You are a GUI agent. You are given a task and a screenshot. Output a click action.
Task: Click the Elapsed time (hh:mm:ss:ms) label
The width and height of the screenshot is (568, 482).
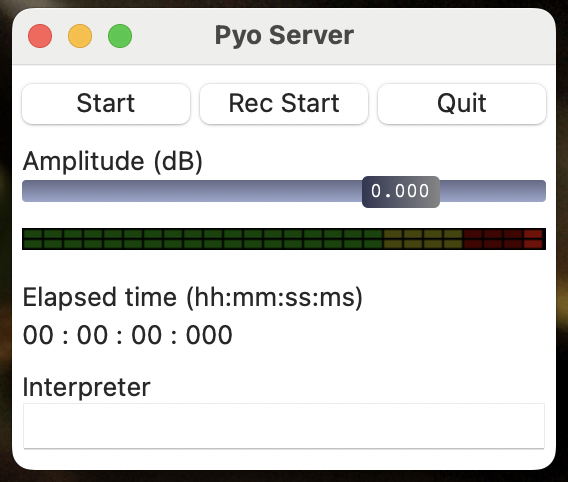[x=193, y=298]
